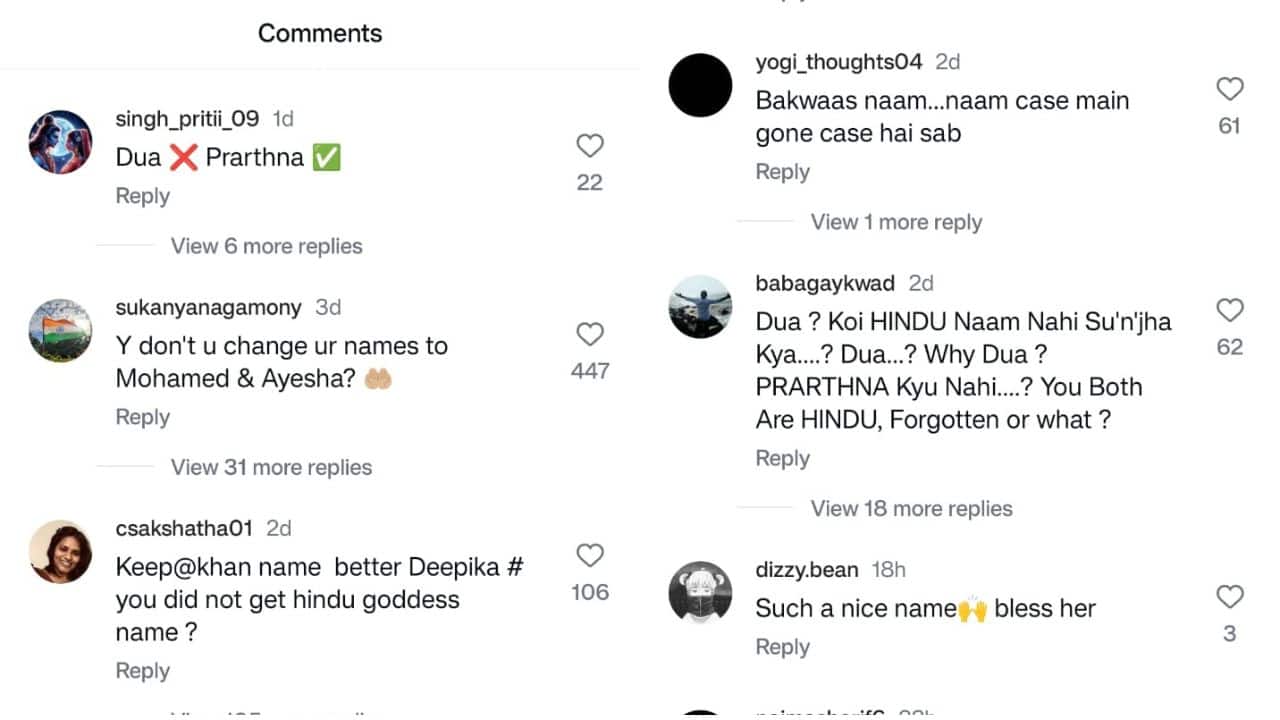The height and width of the screenshot is (720, 1280).
Task: Open singh_pritii_09's profile picture
Action: click(60, 142)
